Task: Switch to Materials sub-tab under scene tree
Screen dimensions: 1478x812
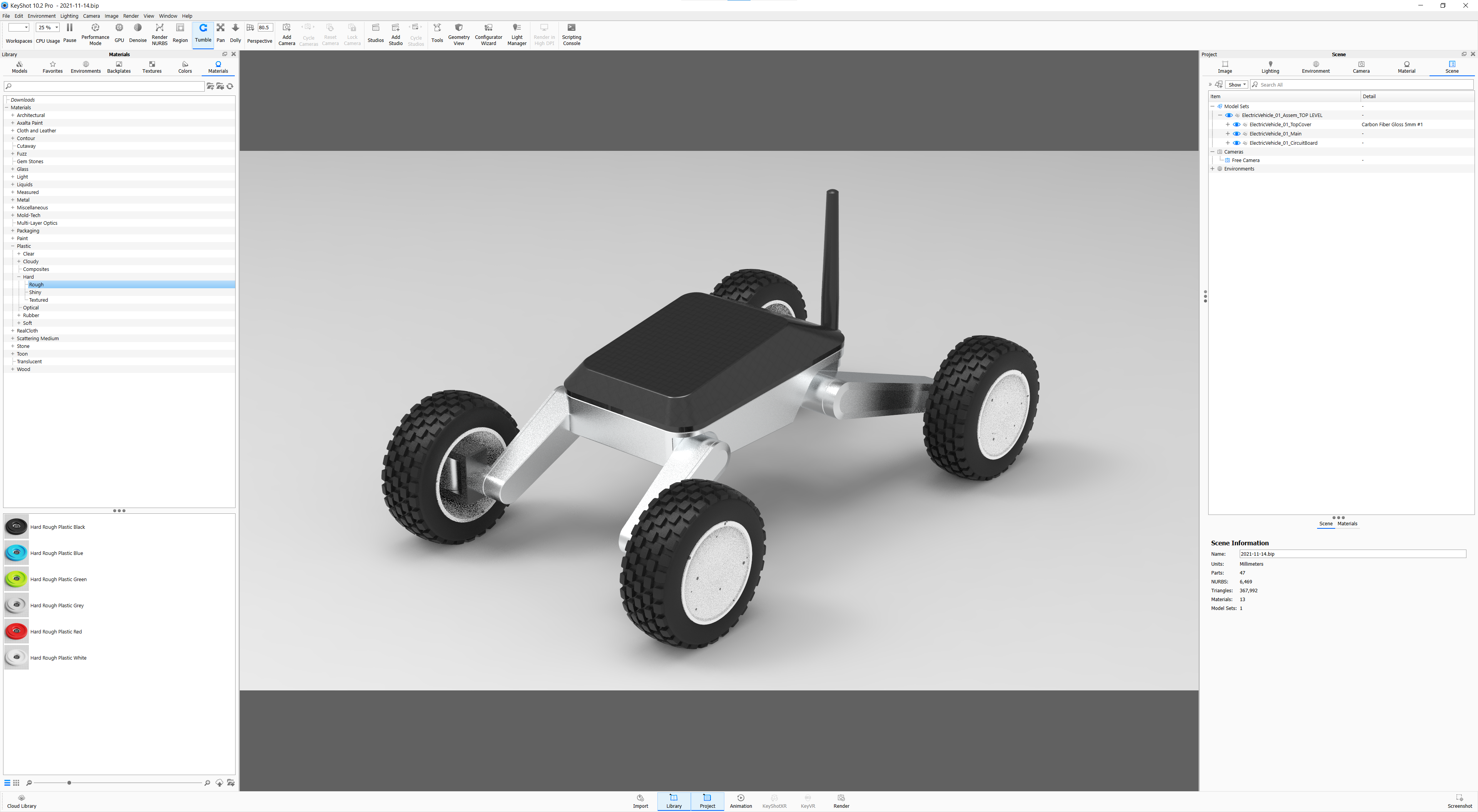Action: tap(1347, 523)
